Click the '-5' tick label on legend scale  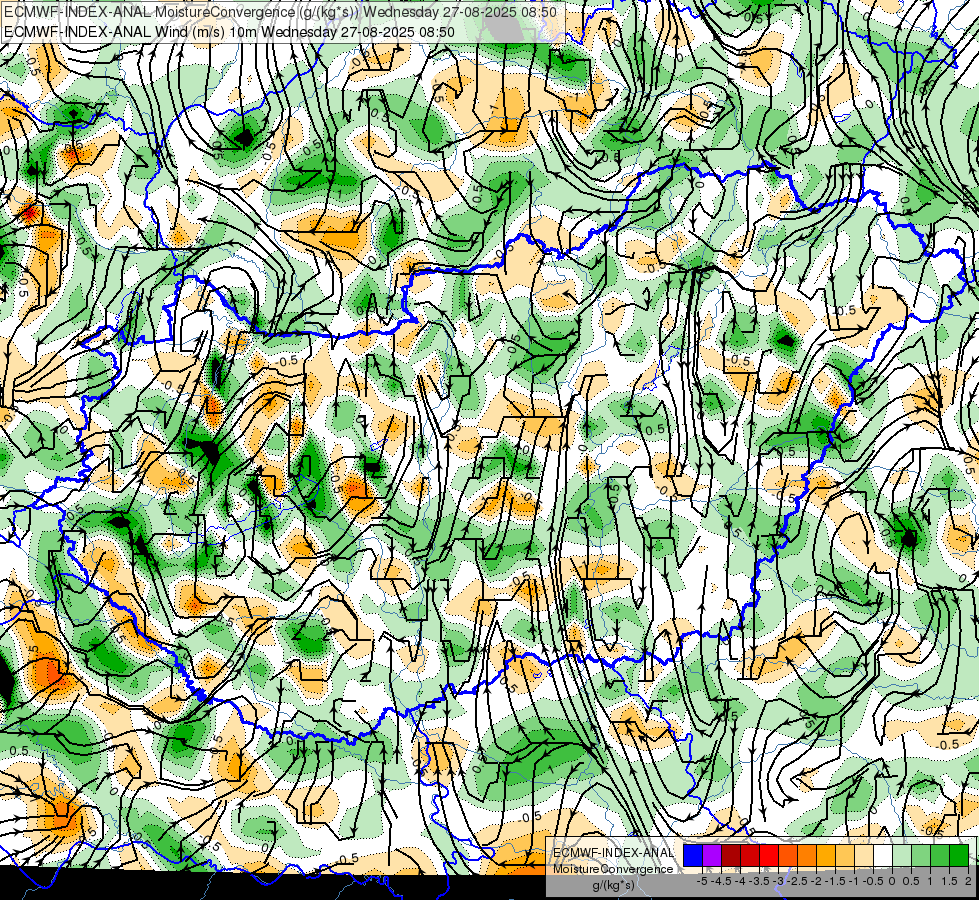point(702,881)
